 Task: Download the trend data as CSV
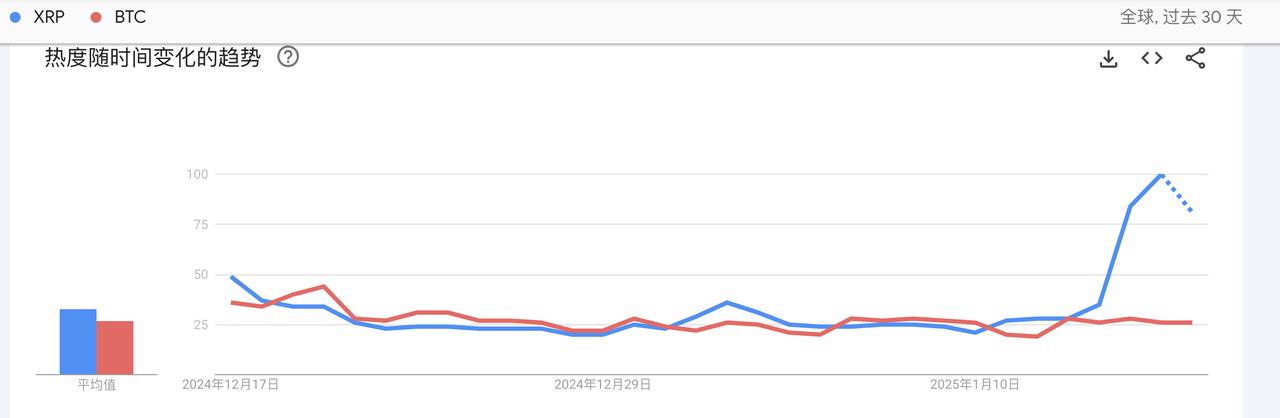click(x=1108, y=59)
